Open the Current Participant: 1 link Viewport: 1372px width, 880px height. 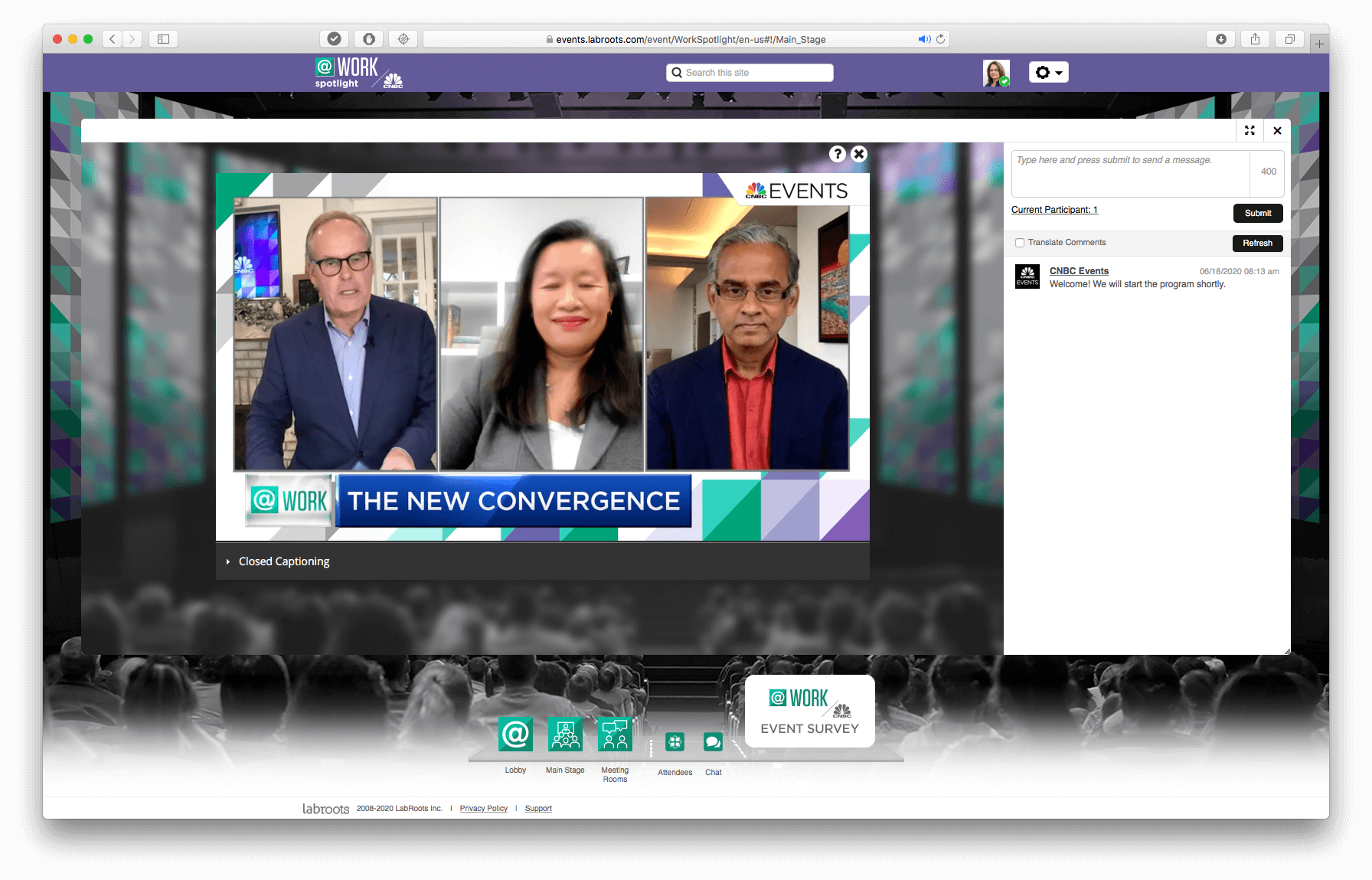point(1054,210)
